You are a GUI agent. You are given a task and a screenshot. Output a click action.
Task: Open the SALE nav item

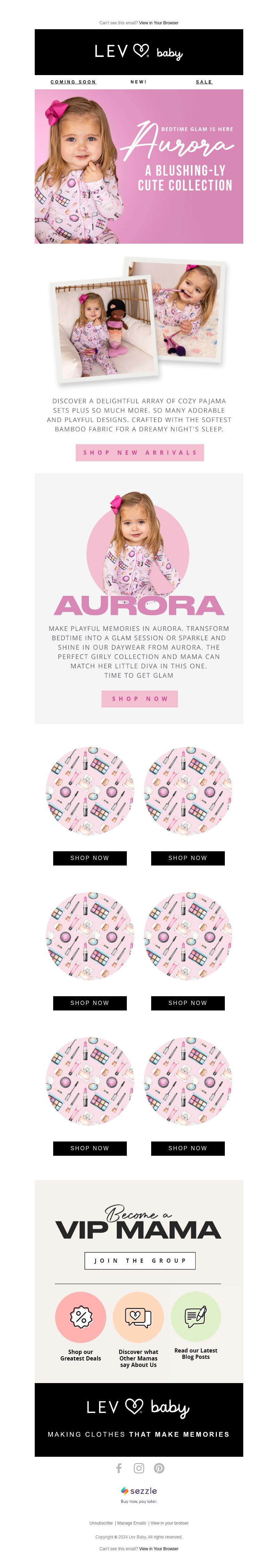(204, 82)
